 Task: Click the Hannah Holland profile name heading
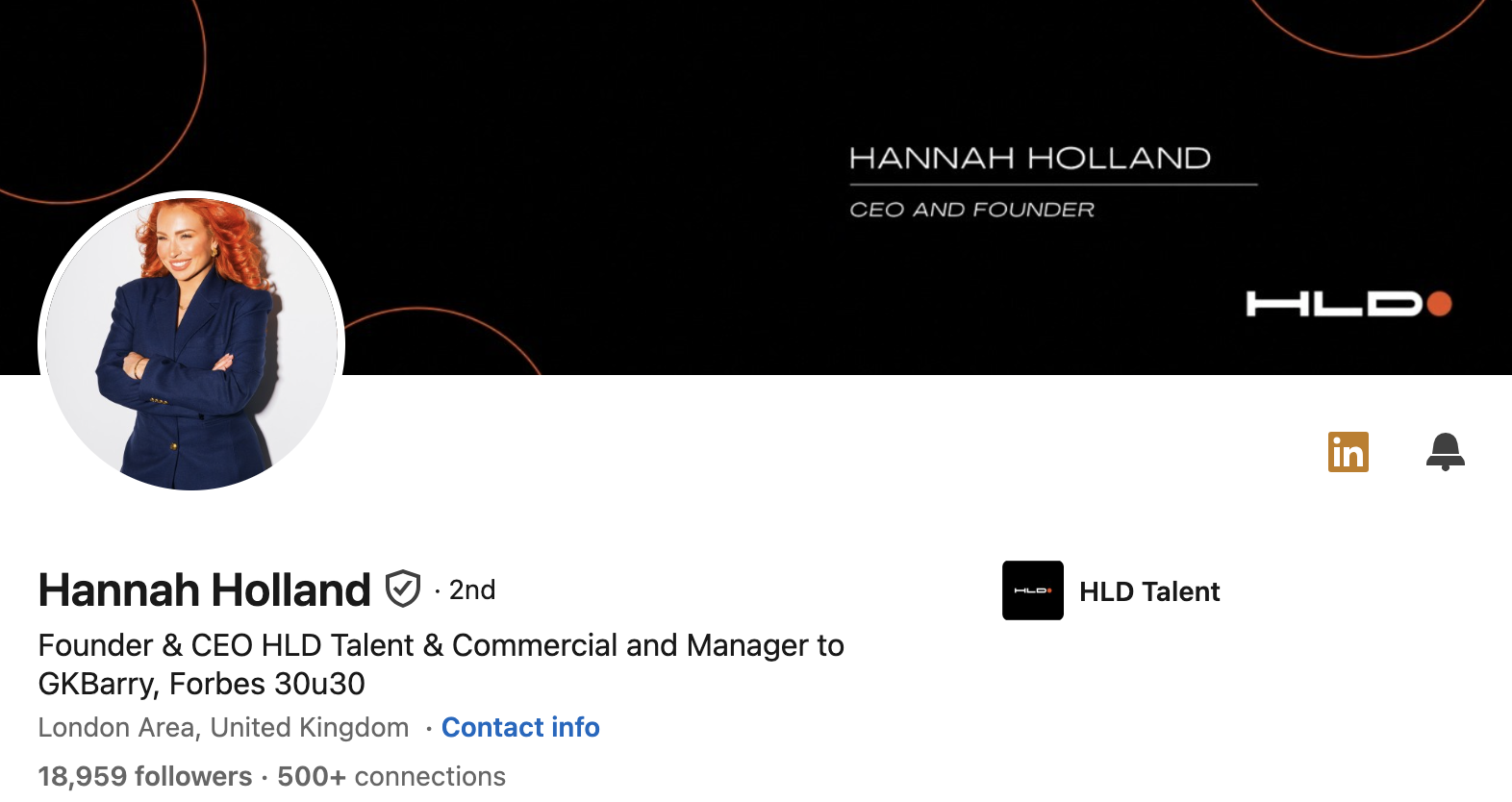(204, 589)
